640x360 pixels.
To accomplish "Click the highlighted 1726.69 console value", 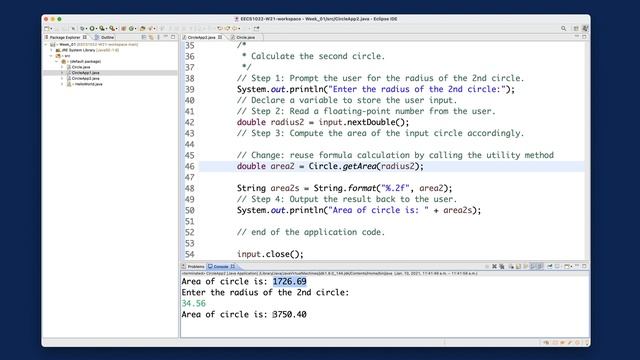I will pos(289,282).
